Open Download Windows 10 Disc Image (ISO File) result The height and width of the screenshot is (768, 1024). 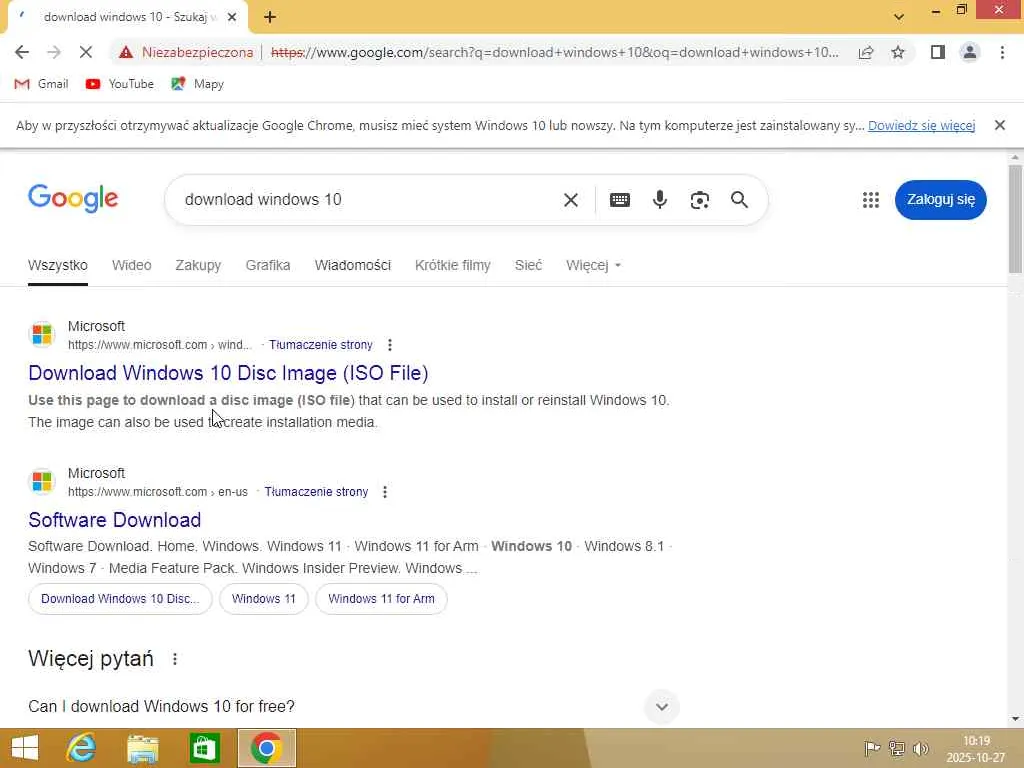pos(228,373)
